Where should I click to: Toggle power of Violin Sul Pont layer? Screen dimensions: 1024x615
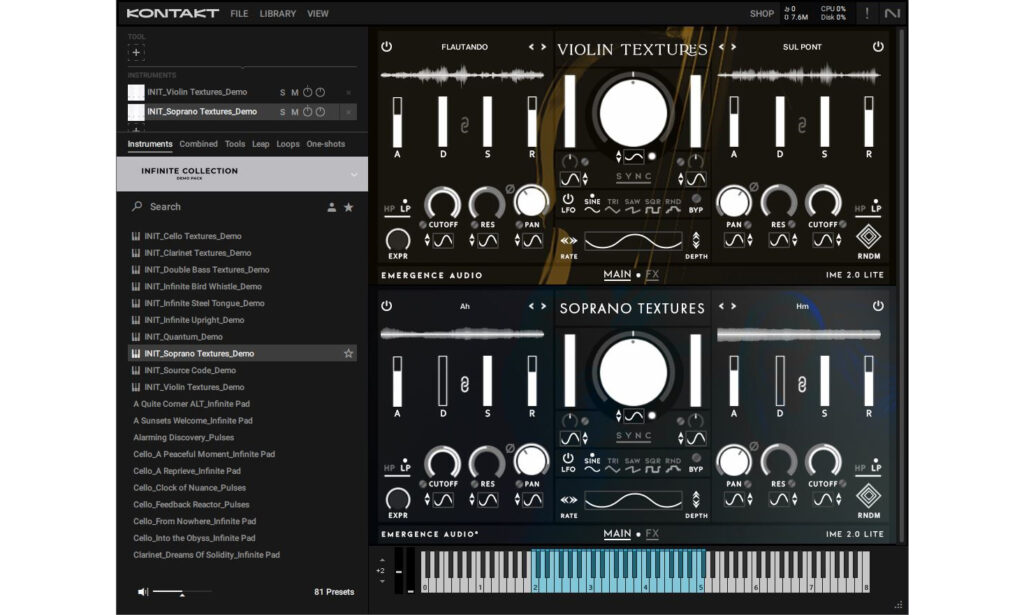(x=878, y=46)
